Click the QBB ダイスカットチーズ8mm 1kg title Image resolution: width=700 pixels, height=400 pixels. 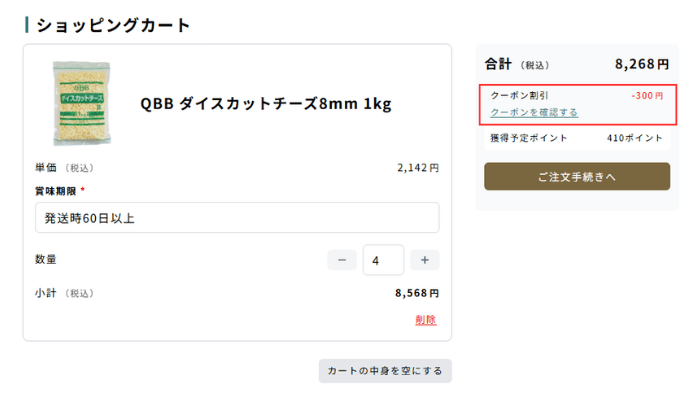click(x=266, y=104)
